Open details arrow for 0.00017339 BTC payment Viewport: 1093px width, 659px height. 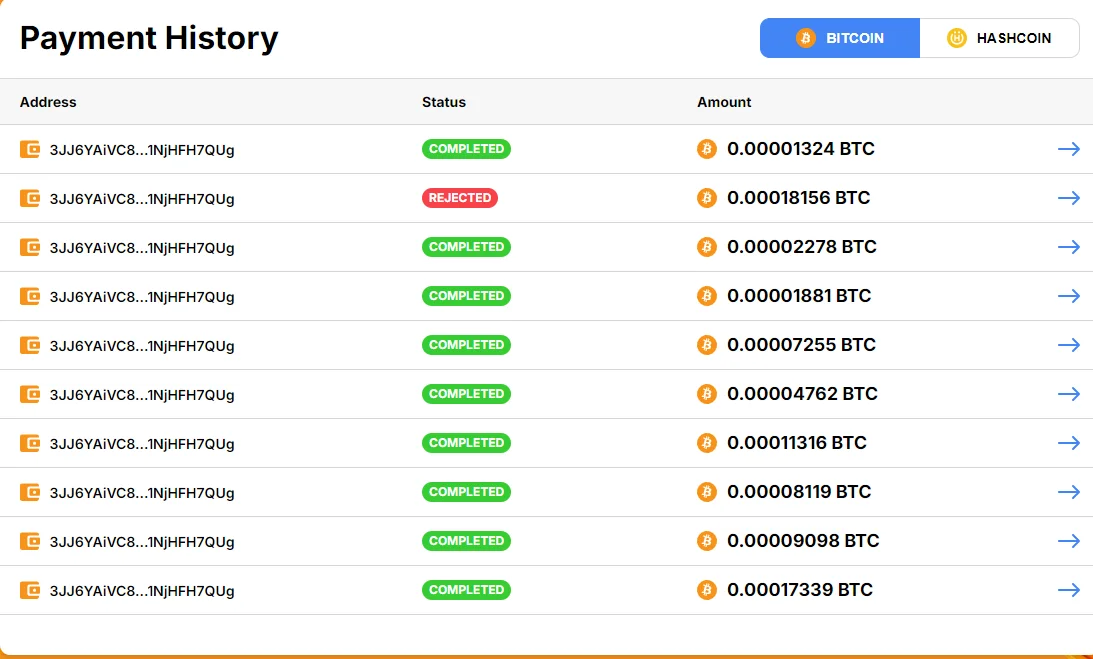point(1069,590)
